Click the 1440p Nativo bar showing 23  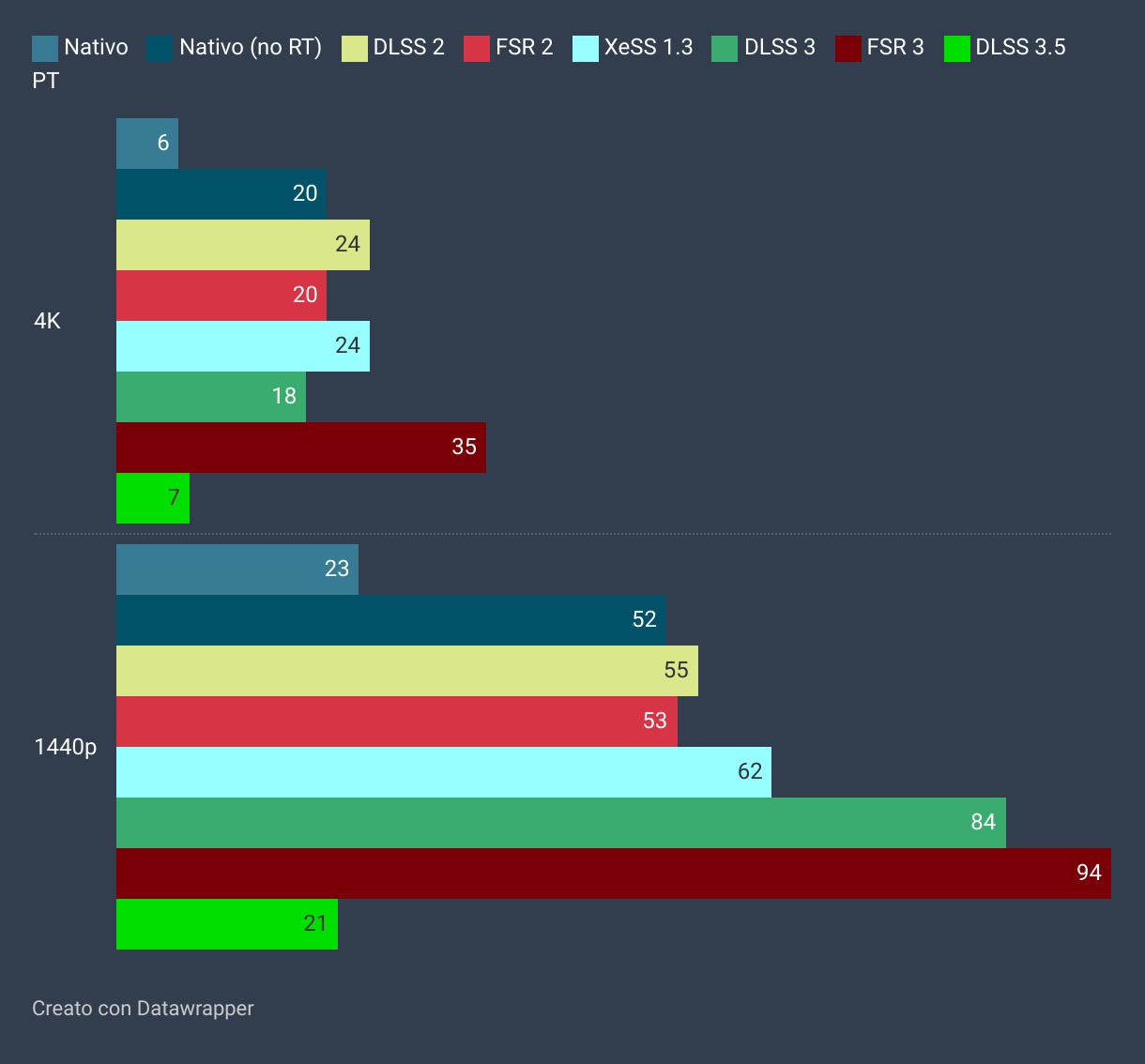point(237,570)
